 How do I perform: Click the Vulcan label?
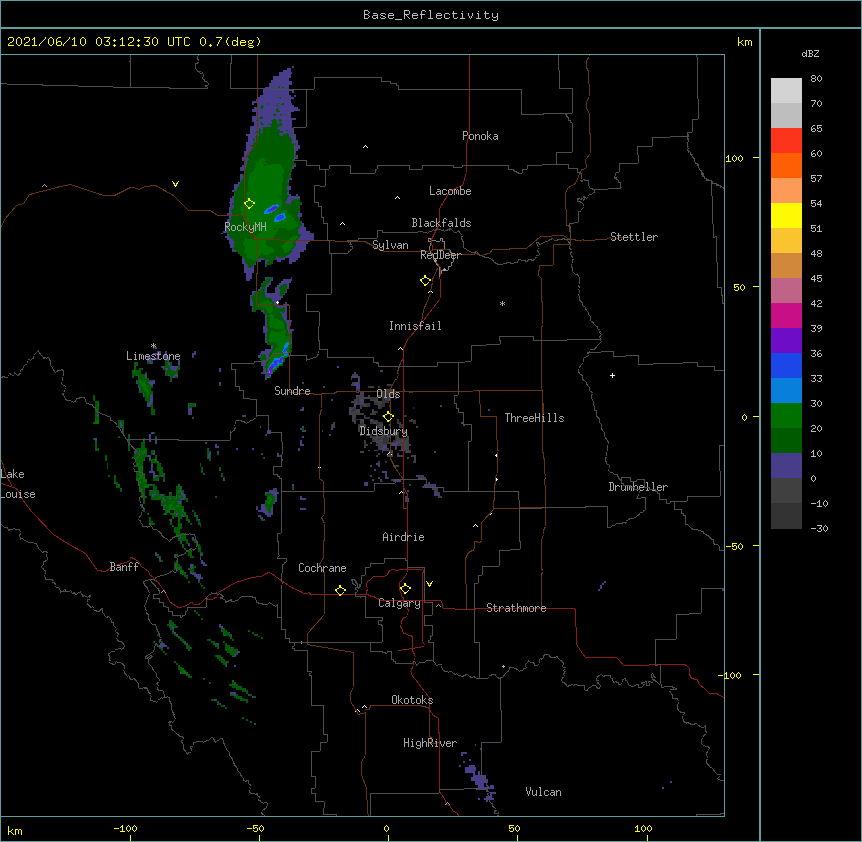click(x=543, y=792)
